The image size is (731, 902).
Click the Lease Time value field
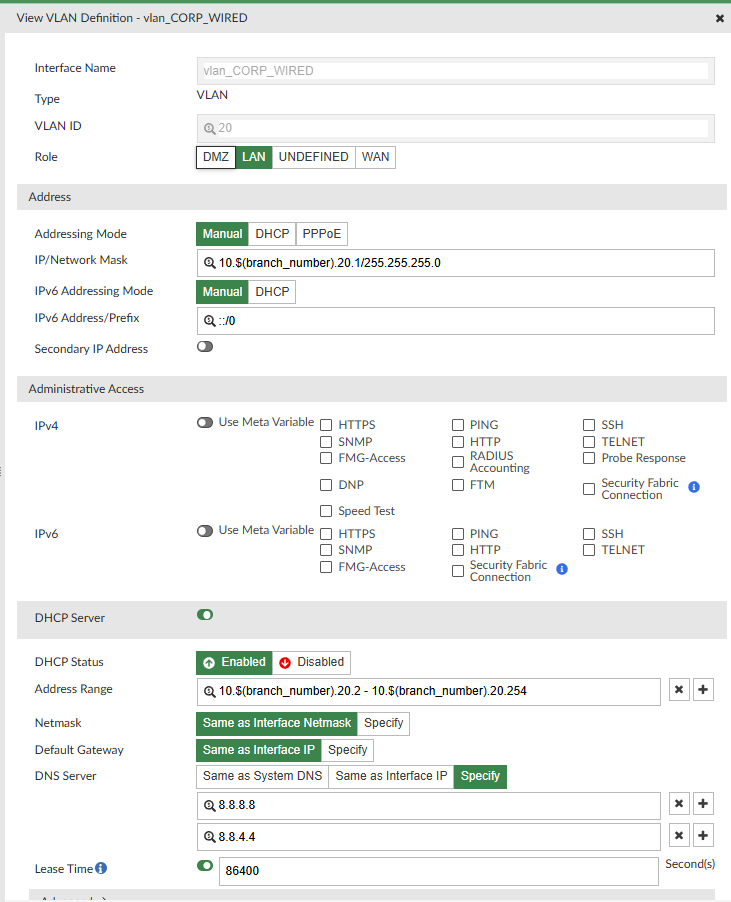[x=438, y=871]
